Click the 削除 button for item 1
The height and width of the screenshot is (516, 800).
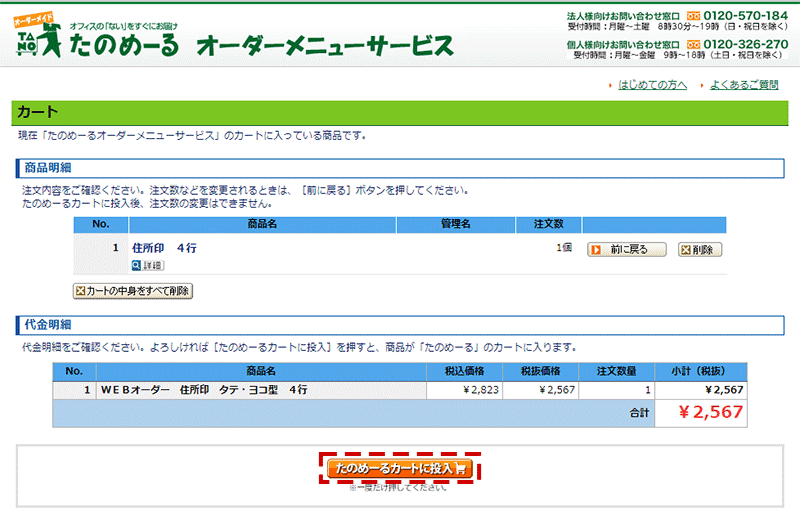(699, 250)
